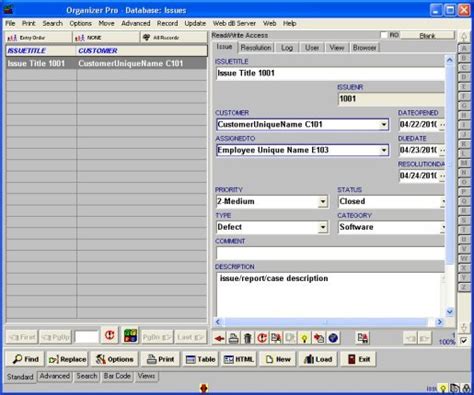This screenshot has width=474, height=395.
Task: Click the letter Z index button
Action: coord(463,287)
